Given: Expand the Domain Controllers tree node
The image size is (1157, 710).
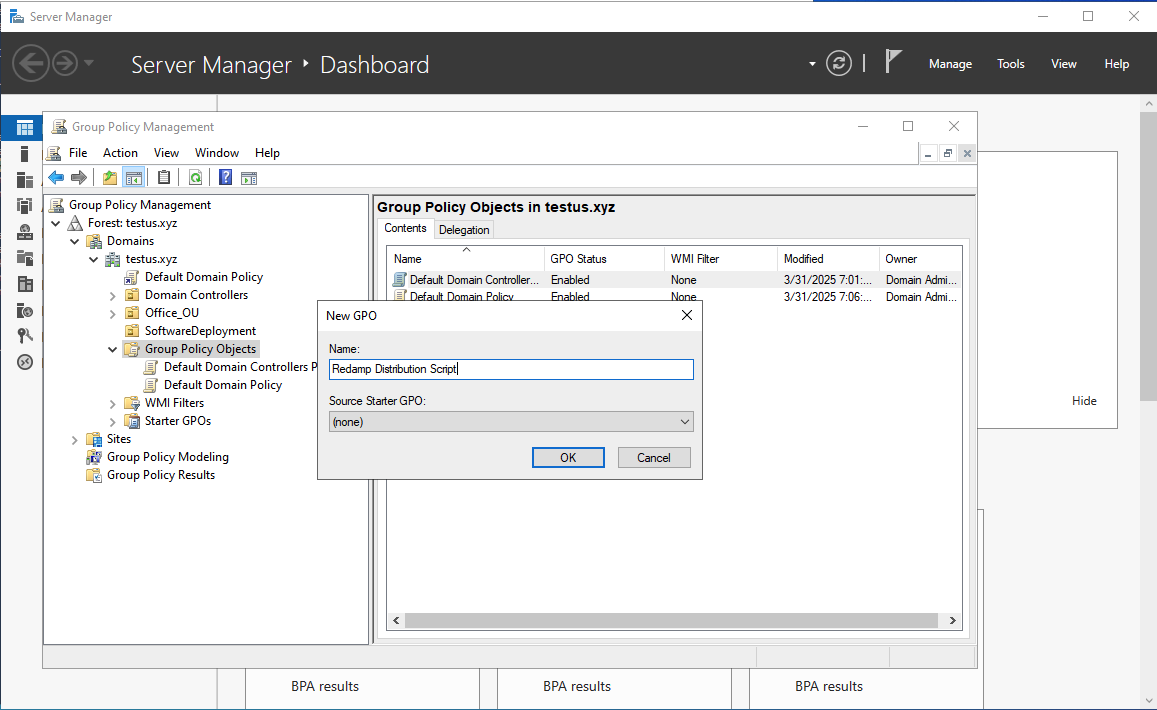Looking at the screenshot, I should (x=113, y=295).
